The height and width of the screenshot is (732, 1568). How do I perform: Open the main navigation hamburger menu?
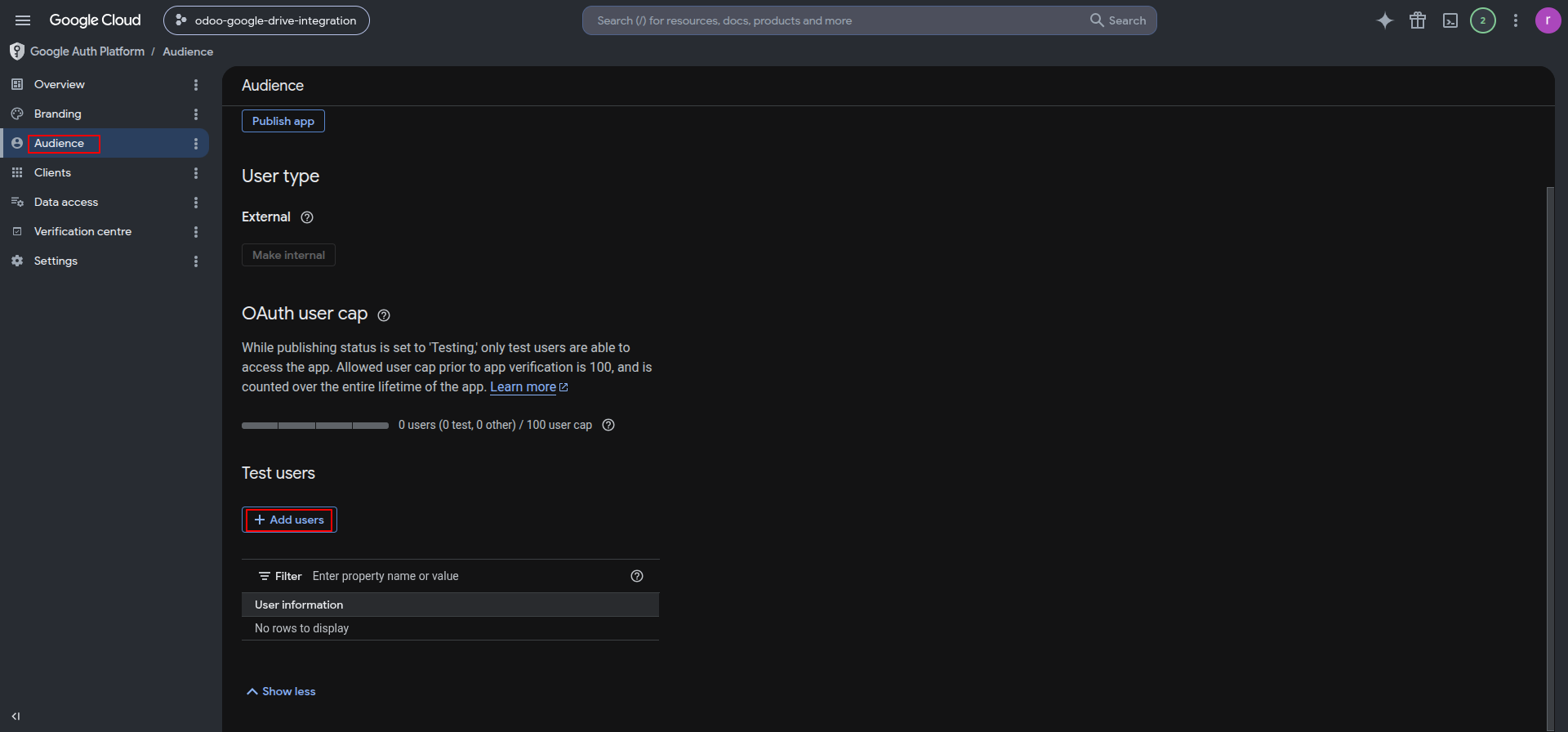click(23, 20)
